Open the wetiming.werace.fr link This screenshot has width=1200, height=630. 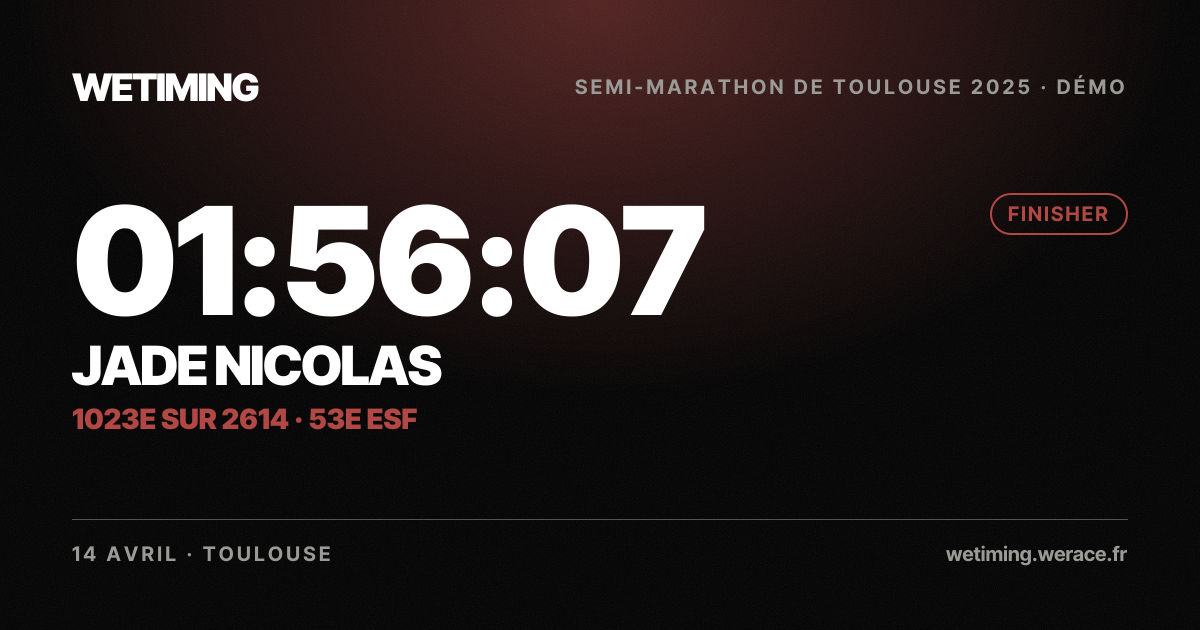1036,554
